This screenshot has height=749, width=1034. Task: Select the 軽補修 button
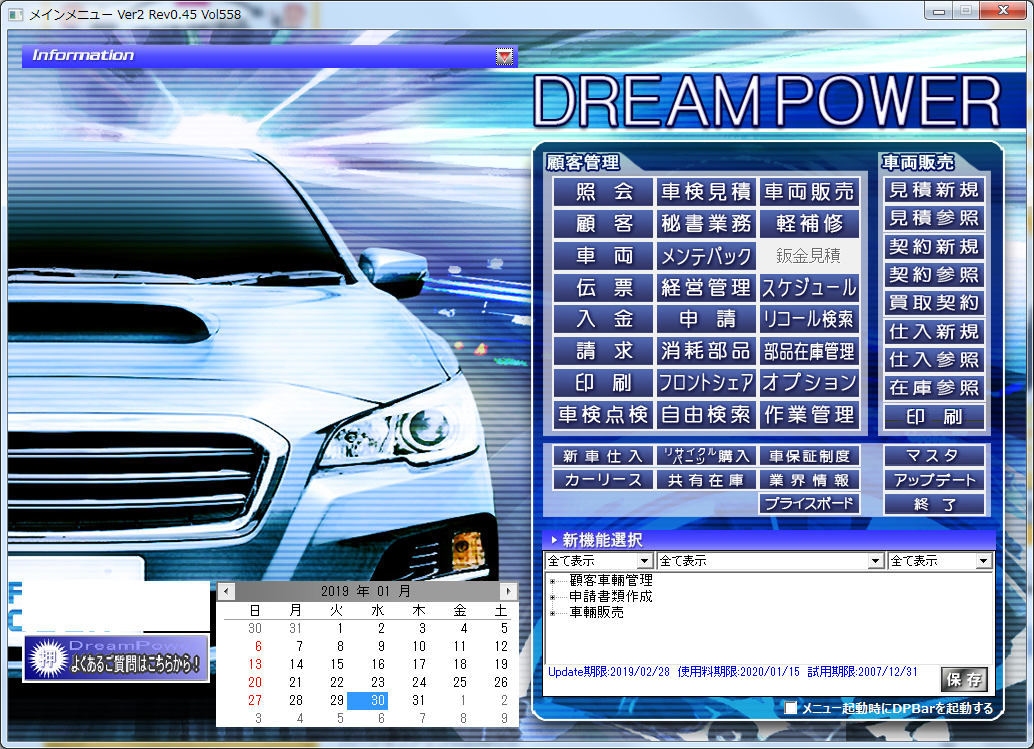coord(809,224)
